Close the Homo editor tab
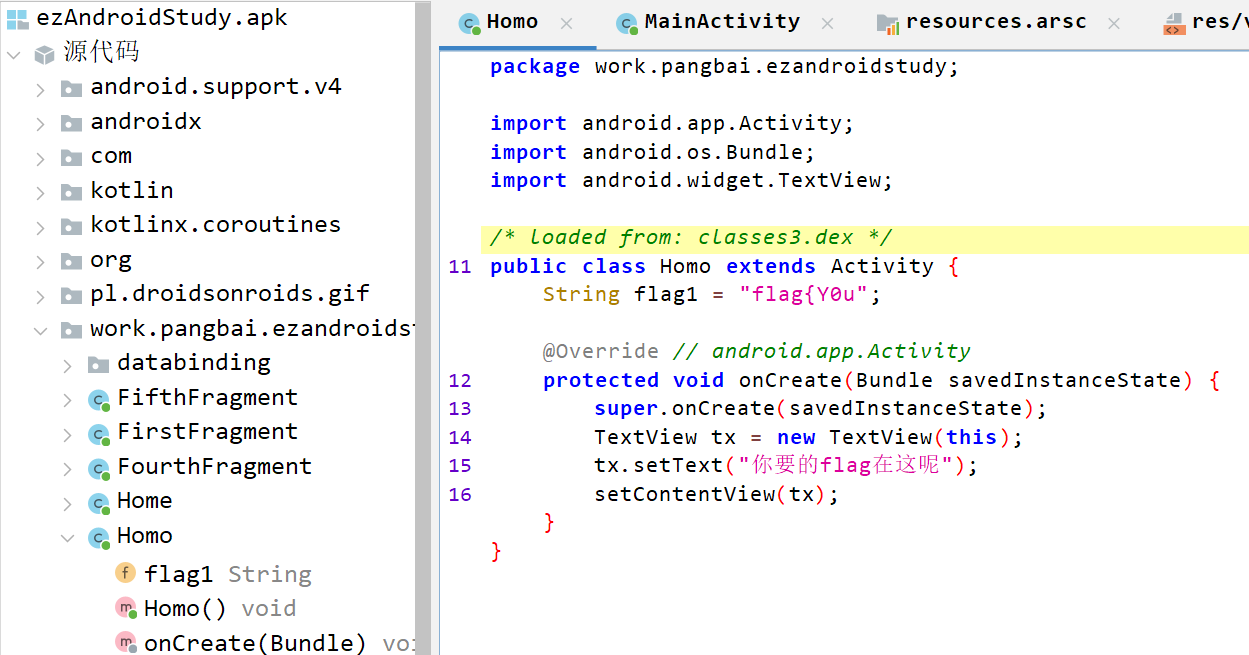Viewport: 1249px width, 655px height. 566,23
